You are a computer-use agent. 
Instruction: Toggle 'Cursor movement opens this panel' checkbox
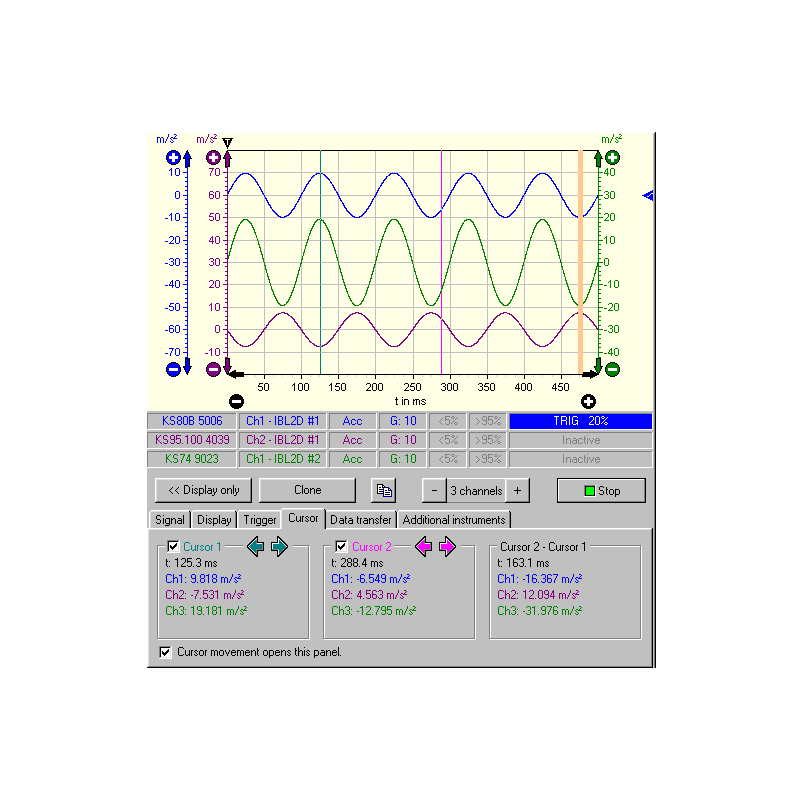pyautogui.click(x=165, y=652)
